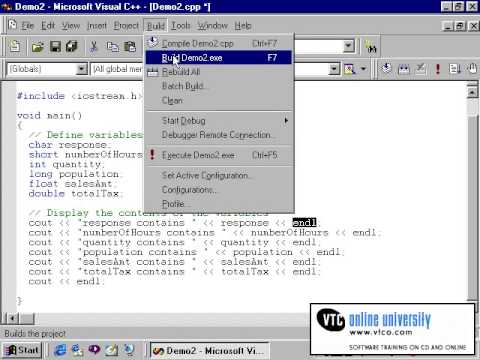The image size is (480, 360).
Task: Open the Start Debug submenu
Action: pos(219,121)
